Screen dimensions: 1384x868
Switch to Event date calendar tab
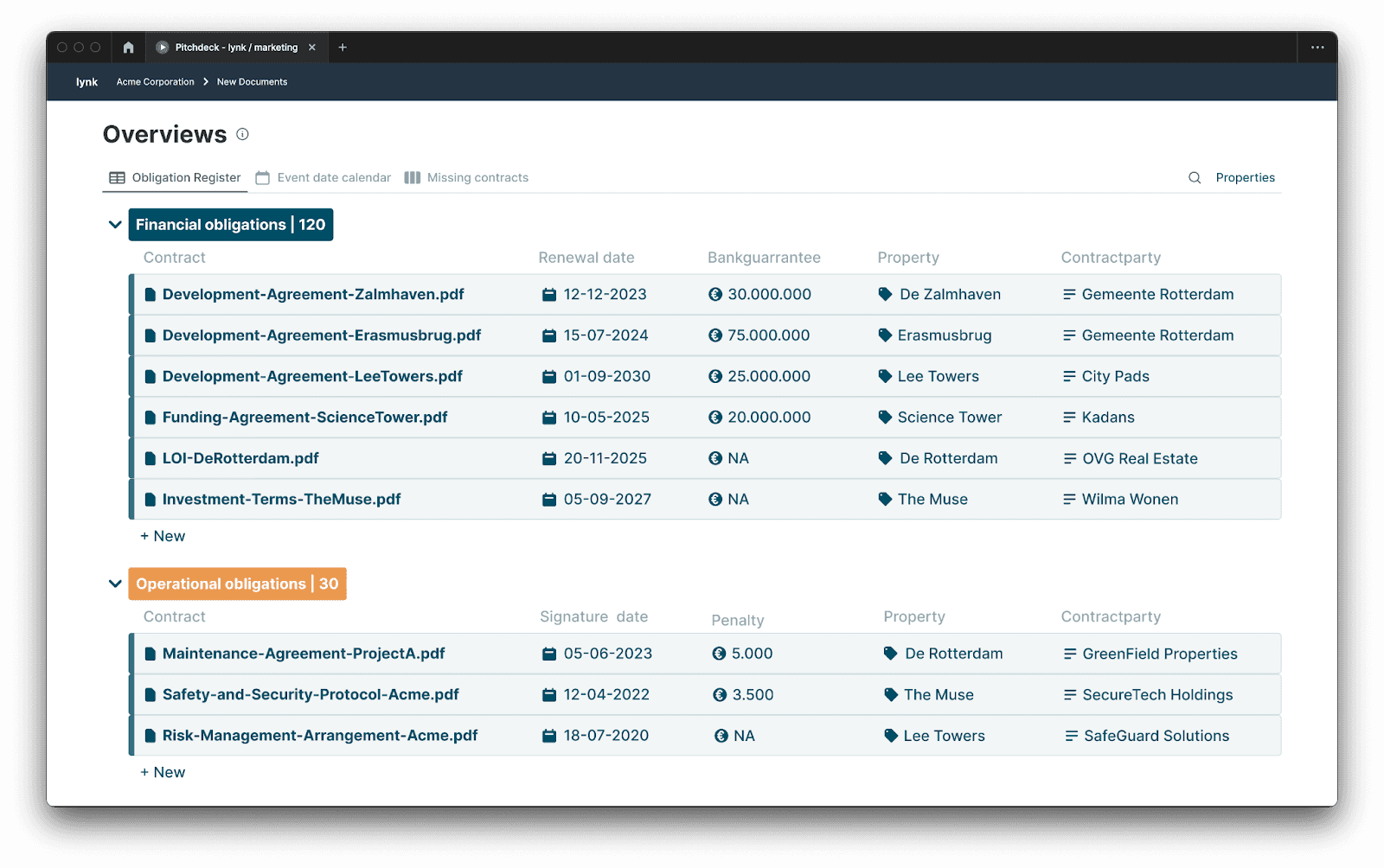pyautogui.click(x=324, y=177)
